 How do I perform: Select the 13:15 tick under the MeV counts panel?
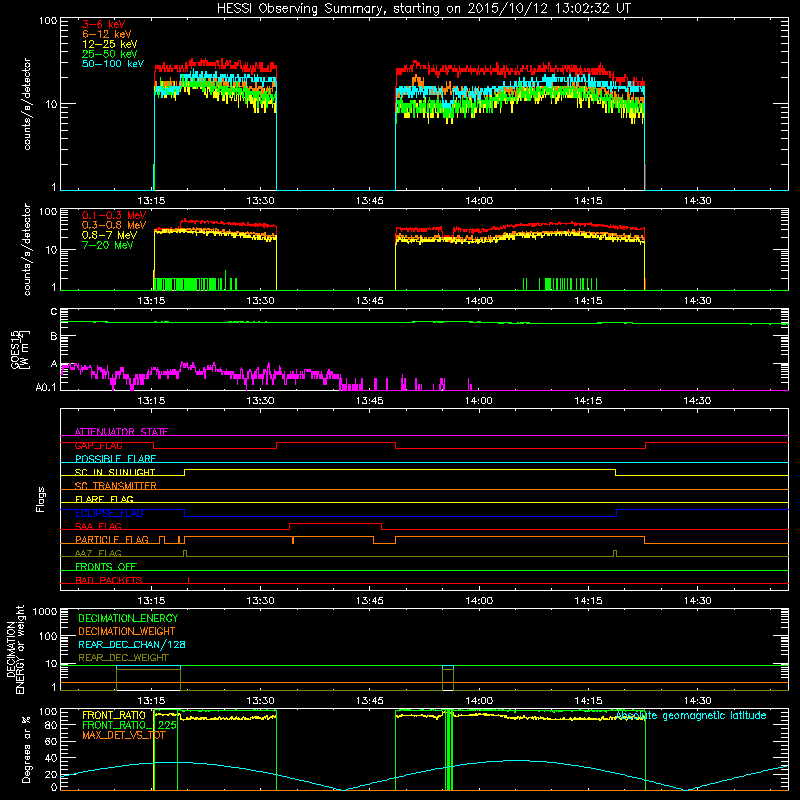coord(151,301)
